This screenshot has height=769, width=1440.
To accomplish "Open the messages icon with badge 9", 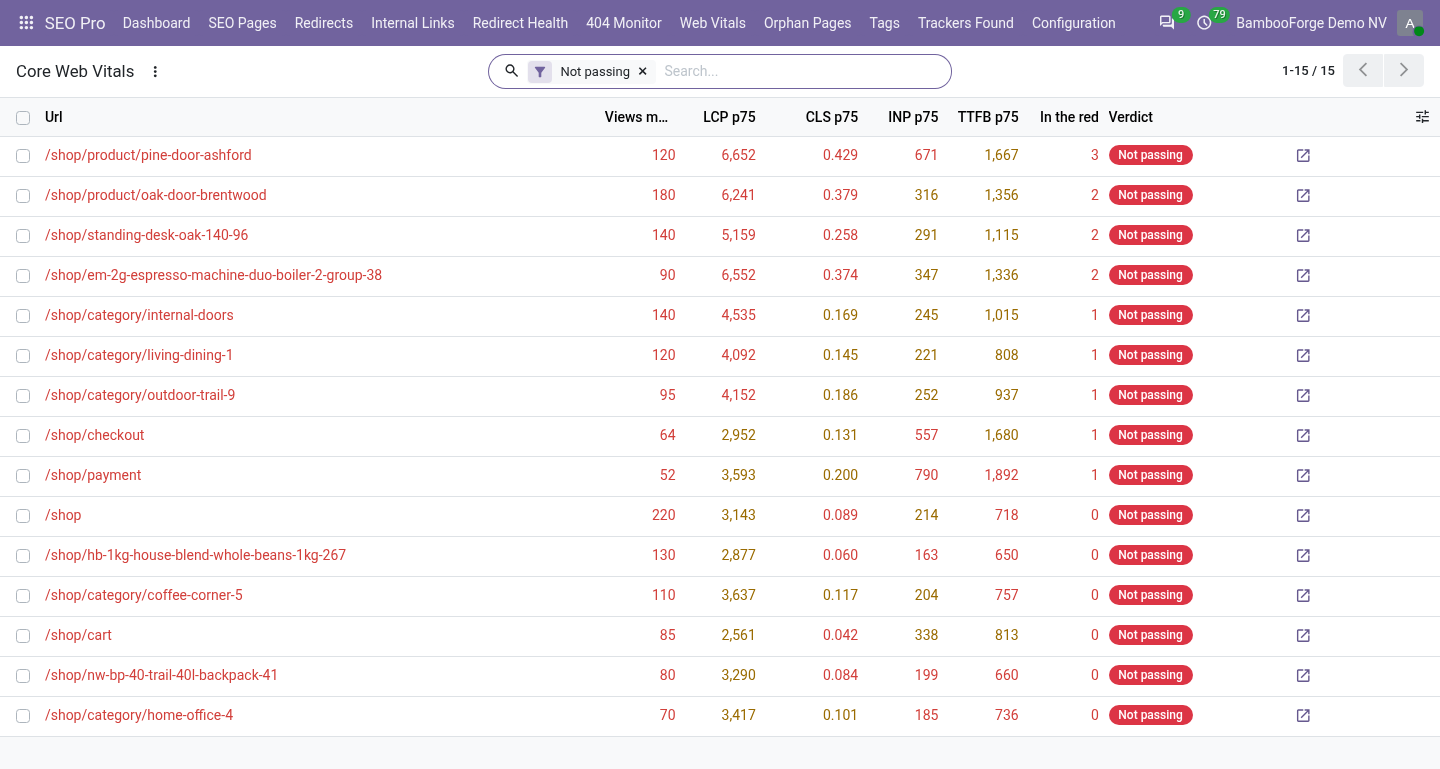I will (1167, 23).
